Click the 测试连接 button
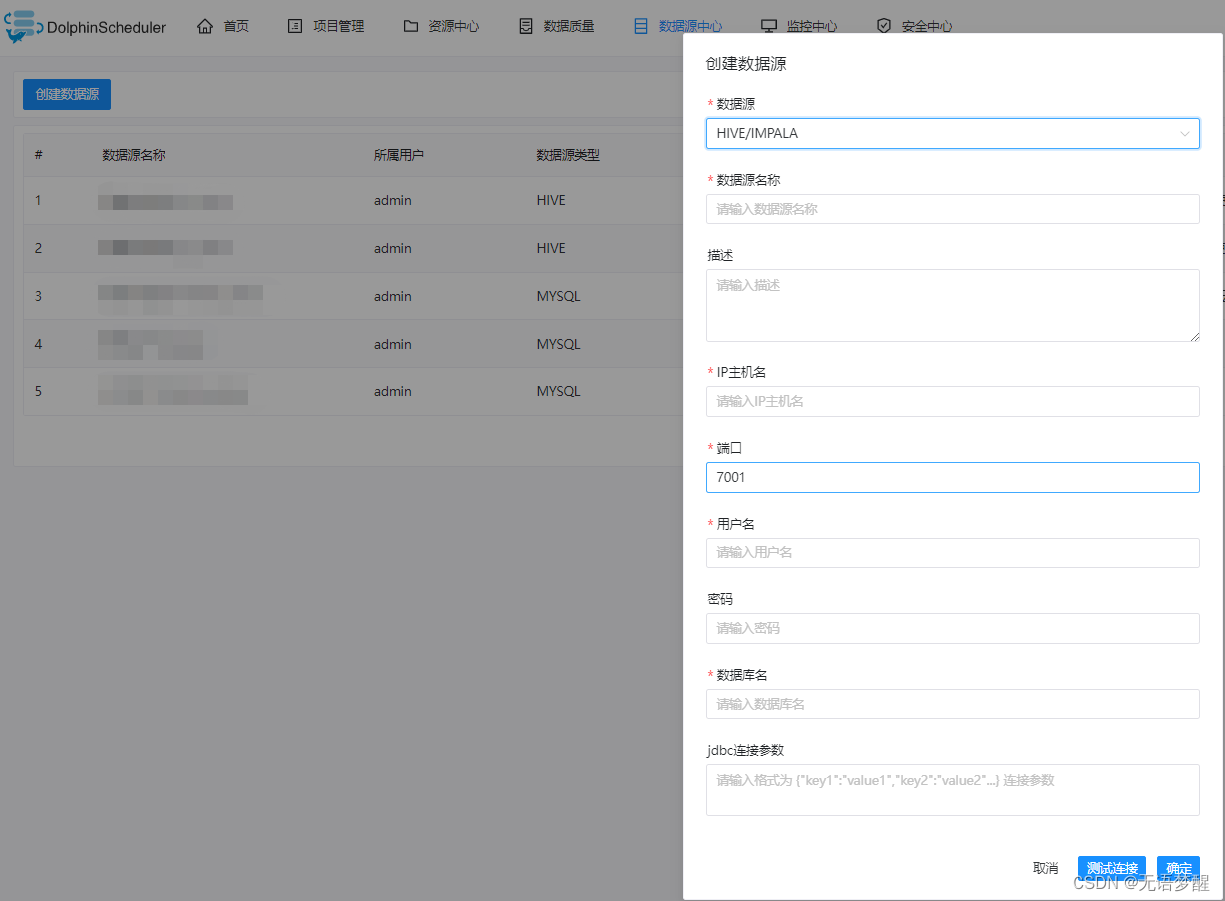 (1112, 868)
